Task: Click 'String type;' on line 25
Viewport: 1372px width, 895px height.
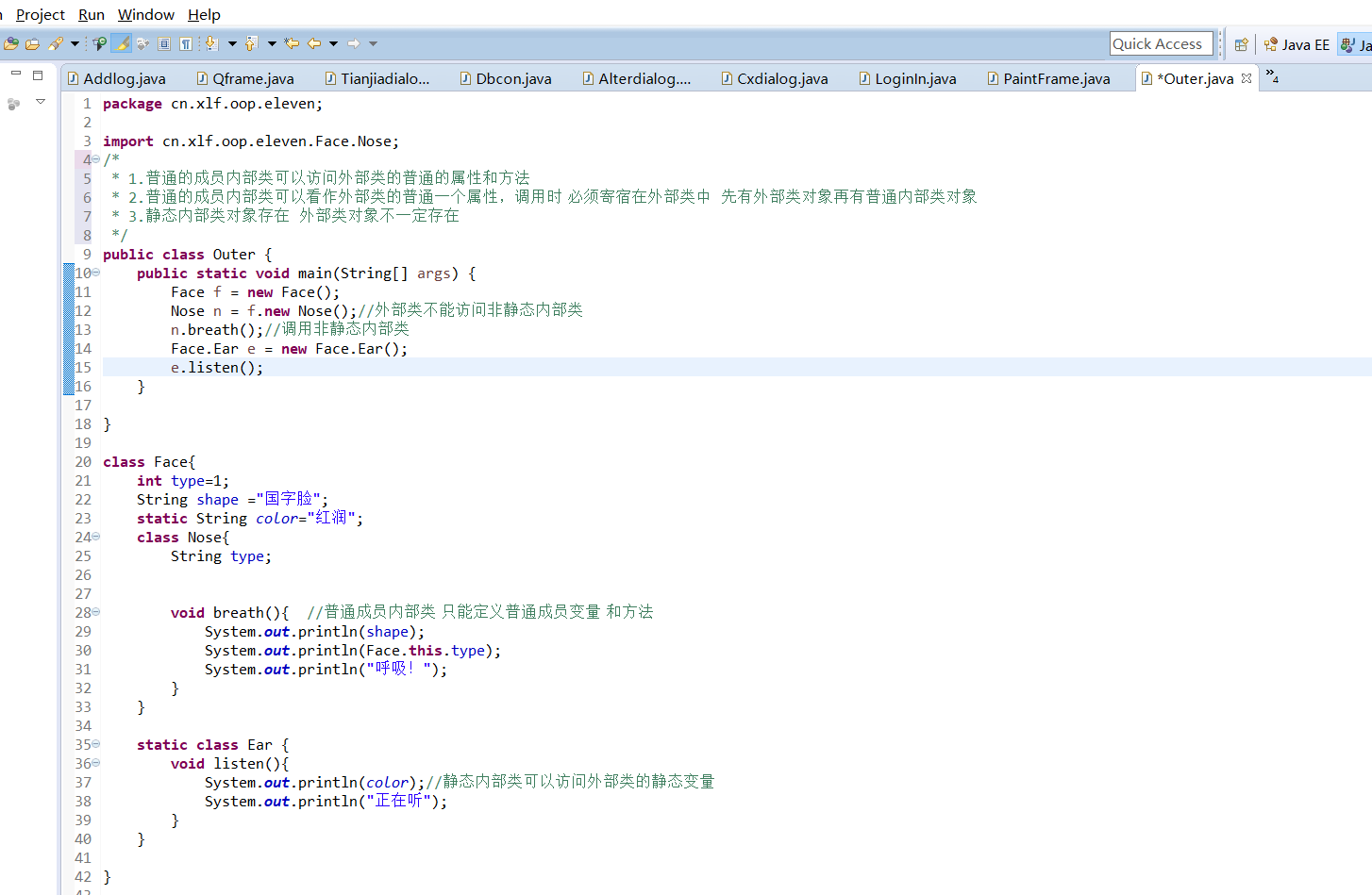Action: tap(221, 556)
